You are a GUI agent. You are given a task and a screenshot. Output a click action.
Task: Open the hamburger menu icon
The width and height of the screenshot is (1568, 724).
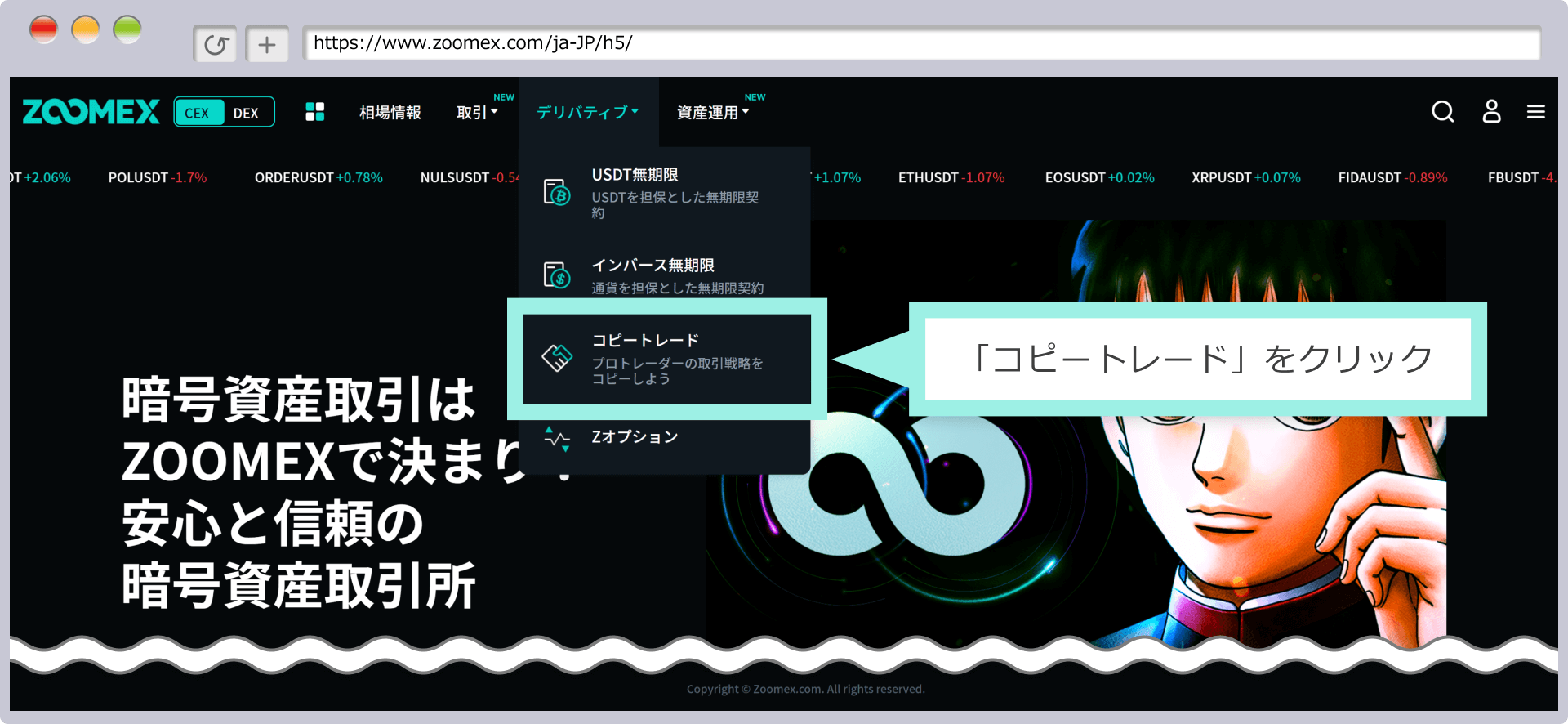pos(1535,112)
